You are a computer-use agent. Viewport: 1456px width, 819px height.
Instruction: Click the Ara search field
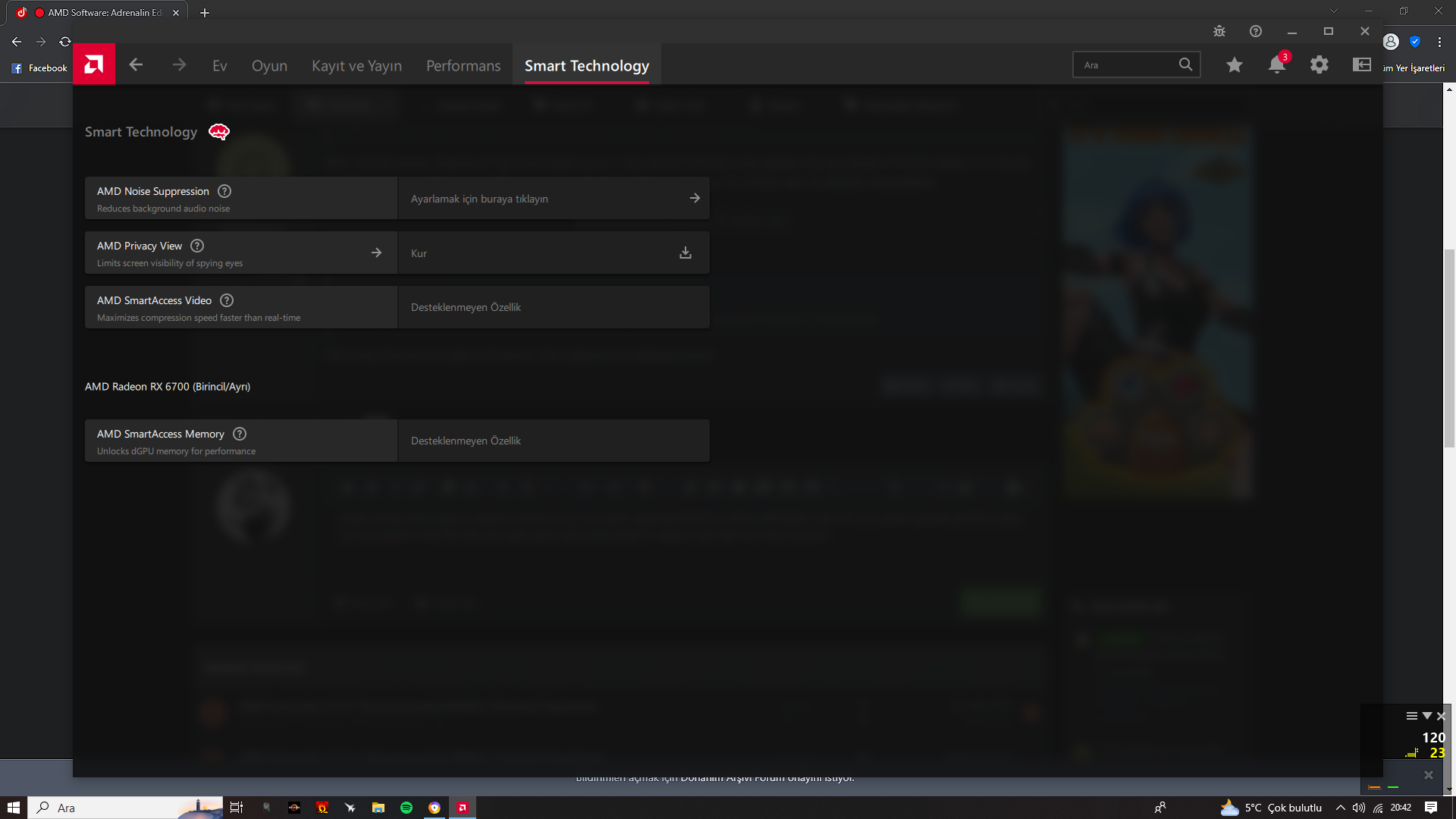(x=1126, y=65)
